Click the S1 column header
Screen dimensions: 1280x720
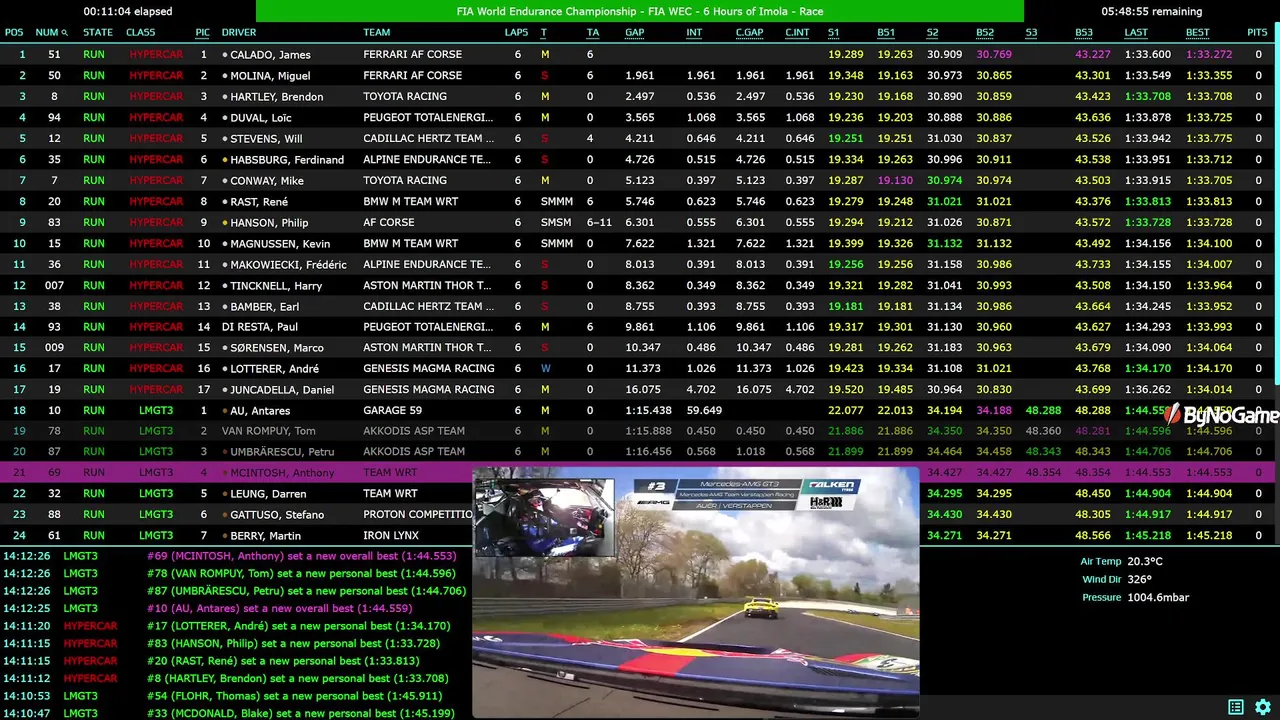tap(834, 33)
